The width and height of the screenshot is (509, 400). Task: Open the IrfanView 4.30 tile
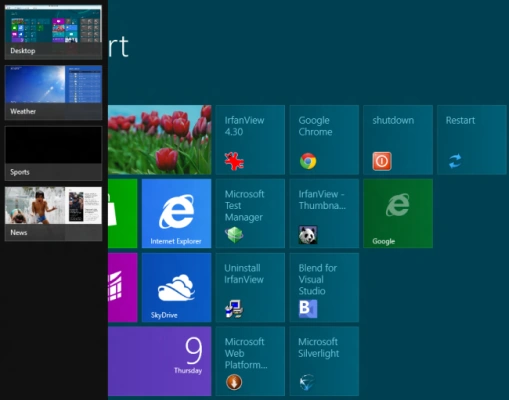250,140
